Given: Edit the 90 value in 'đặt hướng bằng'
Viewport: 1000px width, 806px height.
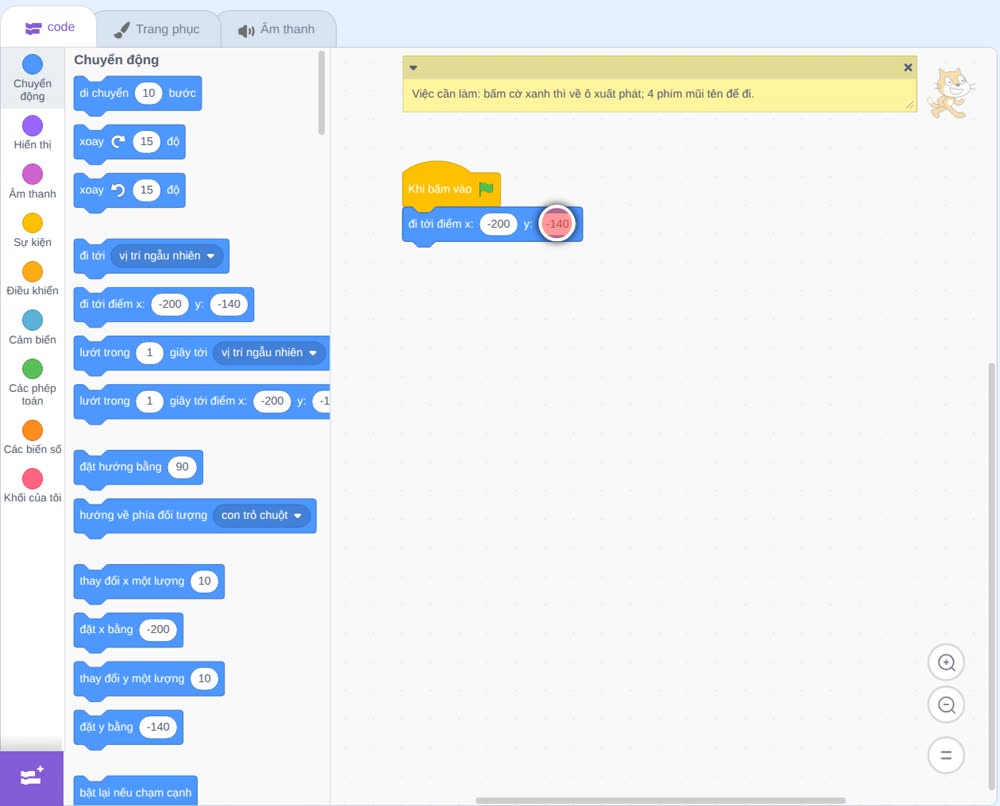Looking at the screenshot, I should (x=182, y=467).
